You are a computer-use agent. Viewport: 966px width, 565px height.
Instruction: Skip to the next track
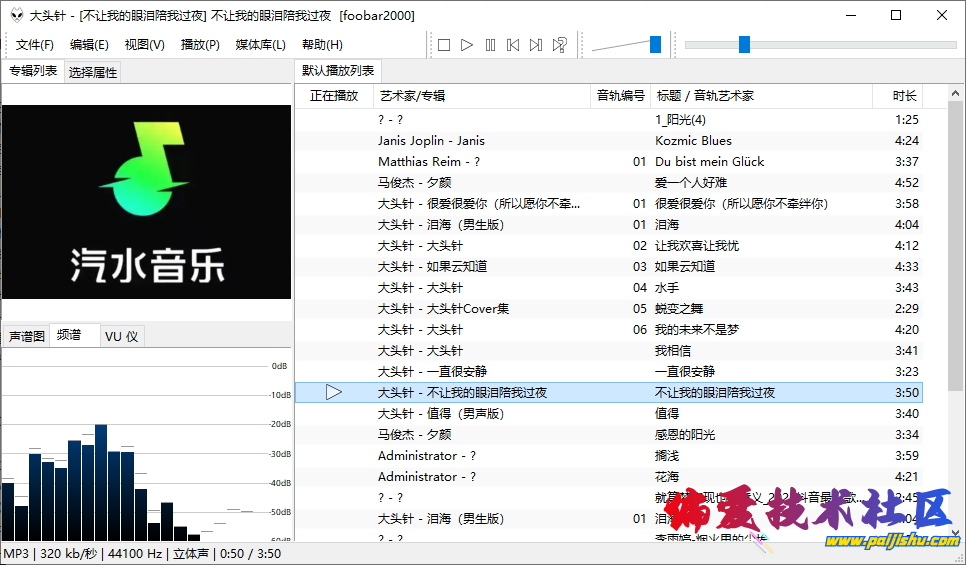click(536, 45)
